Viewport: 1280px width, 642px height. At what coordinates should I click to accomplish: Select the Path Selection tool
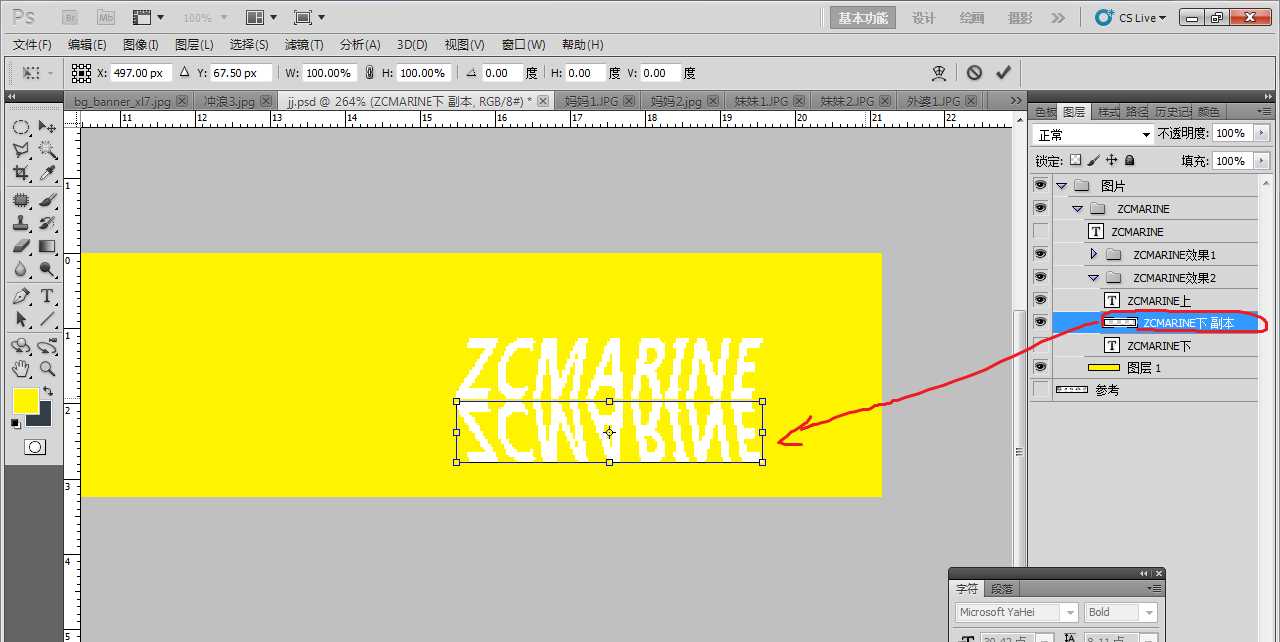pyautogui.click(x=21, y=320)
